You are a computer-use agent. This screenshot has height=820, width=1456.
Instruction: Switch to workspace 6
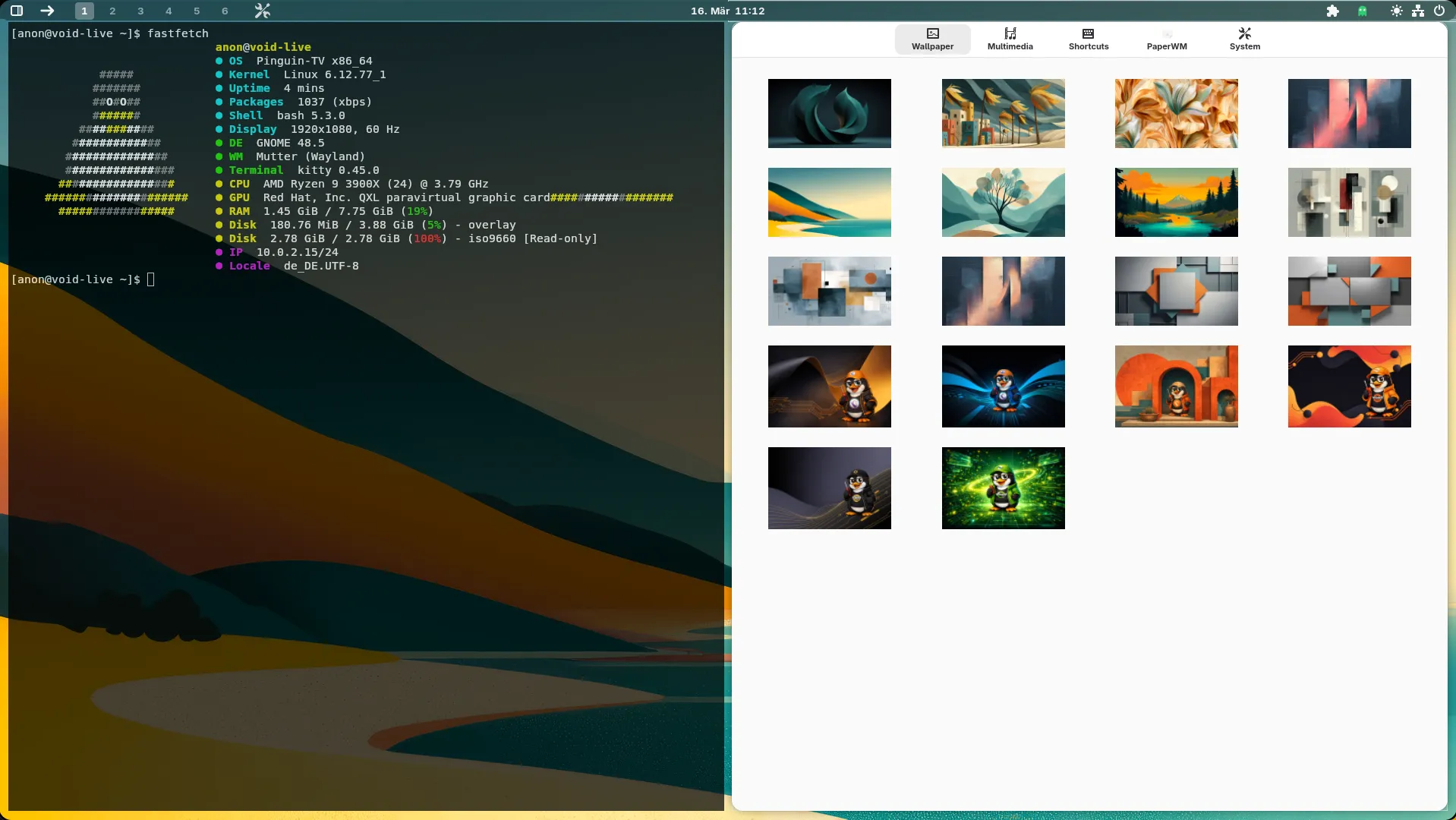point(225,11)
